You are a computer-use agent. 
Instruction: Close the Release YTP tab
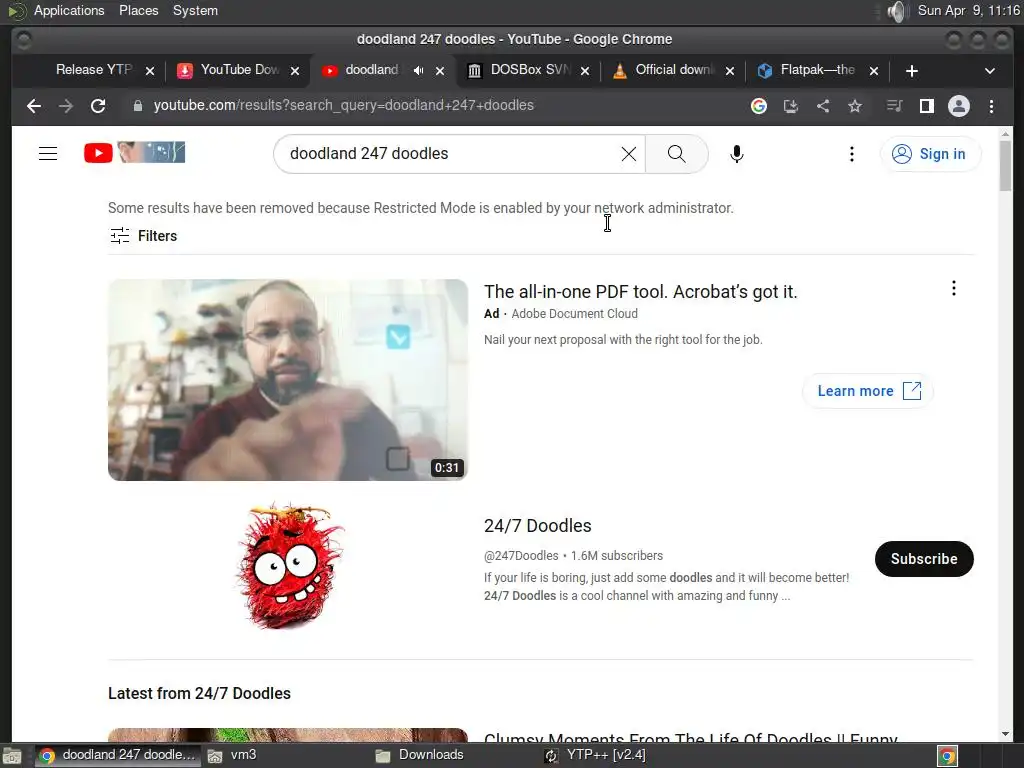(x=150, y=71)
